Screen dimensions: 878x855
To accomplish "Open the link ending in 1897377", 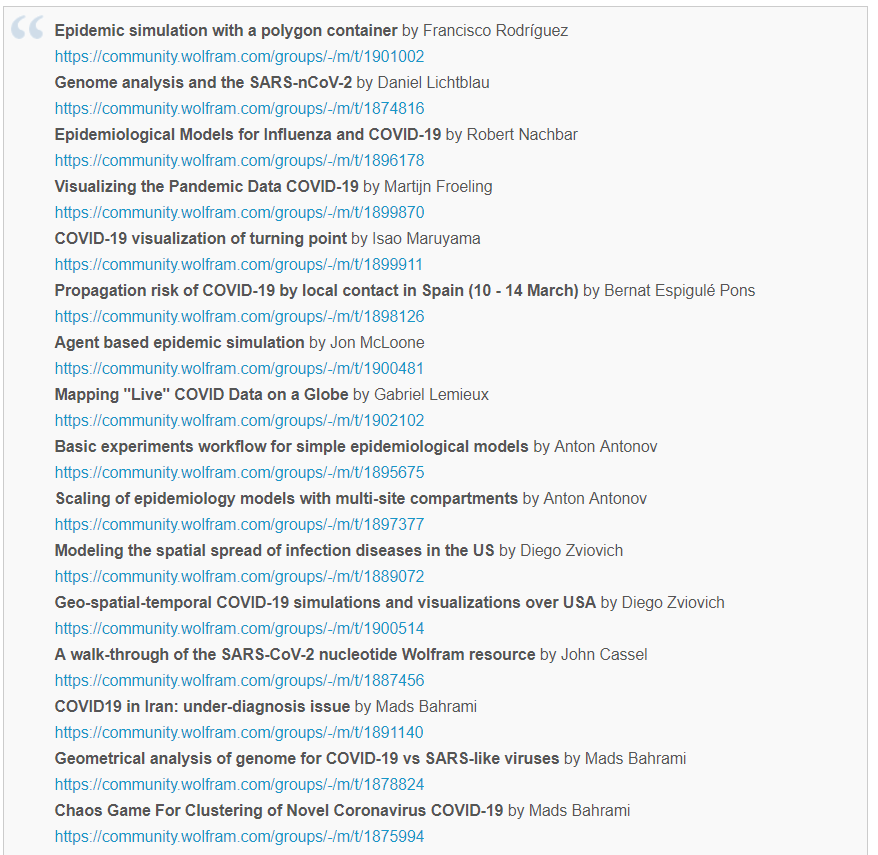I will (x=239, y=525).
